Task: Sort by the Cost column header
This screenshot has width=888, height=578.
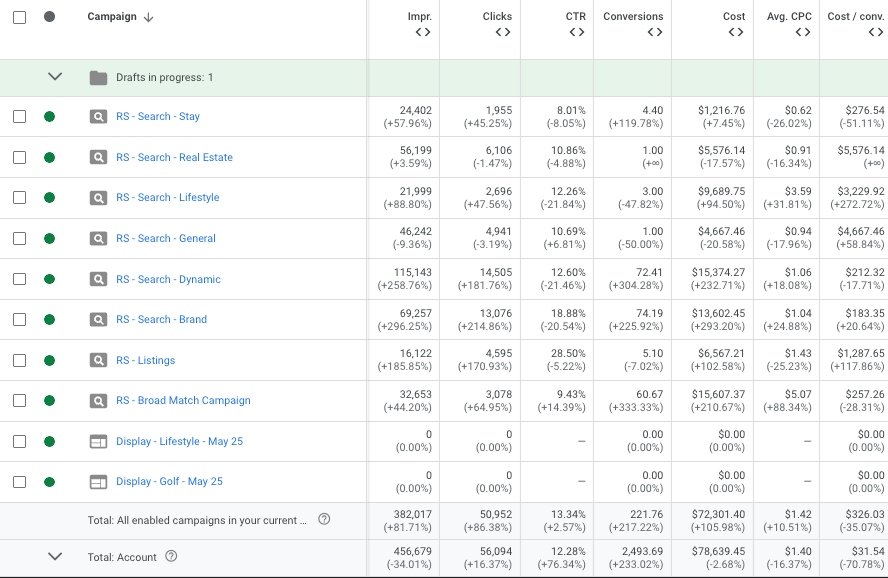Action: pos(734,16)
